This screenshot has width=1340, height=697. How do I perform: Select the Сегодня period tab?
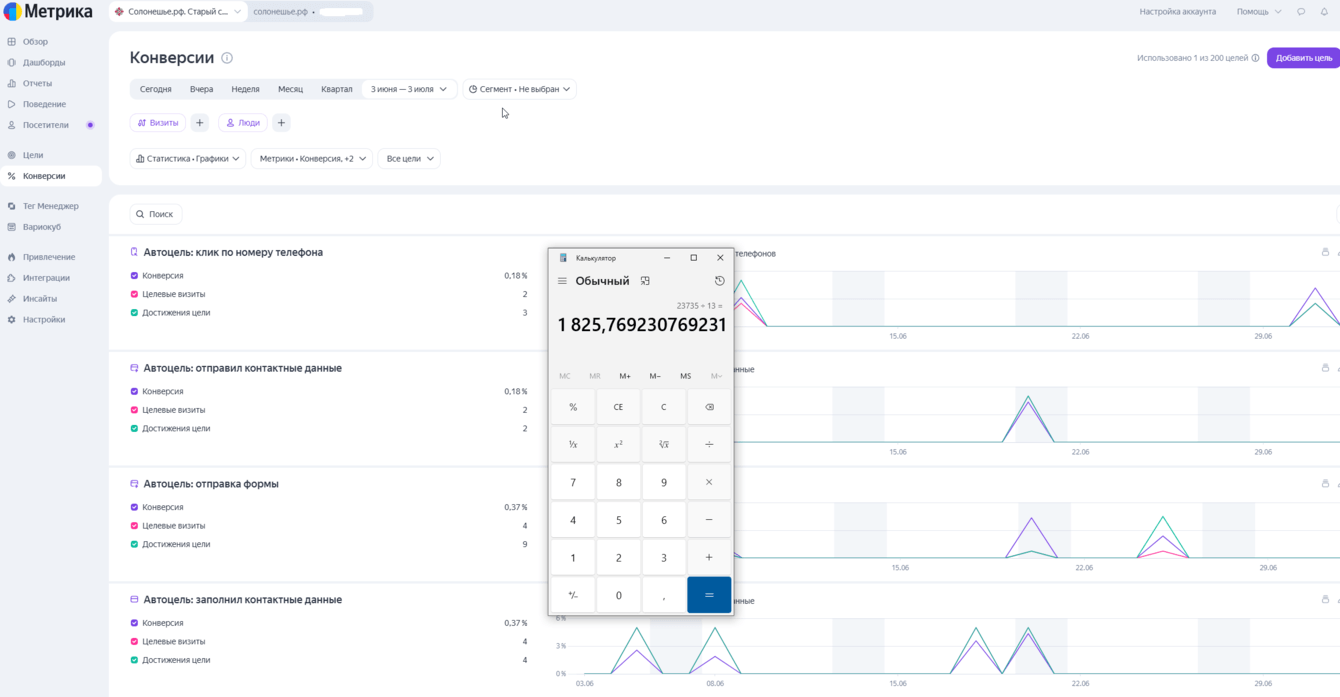[x=155, y=89]
